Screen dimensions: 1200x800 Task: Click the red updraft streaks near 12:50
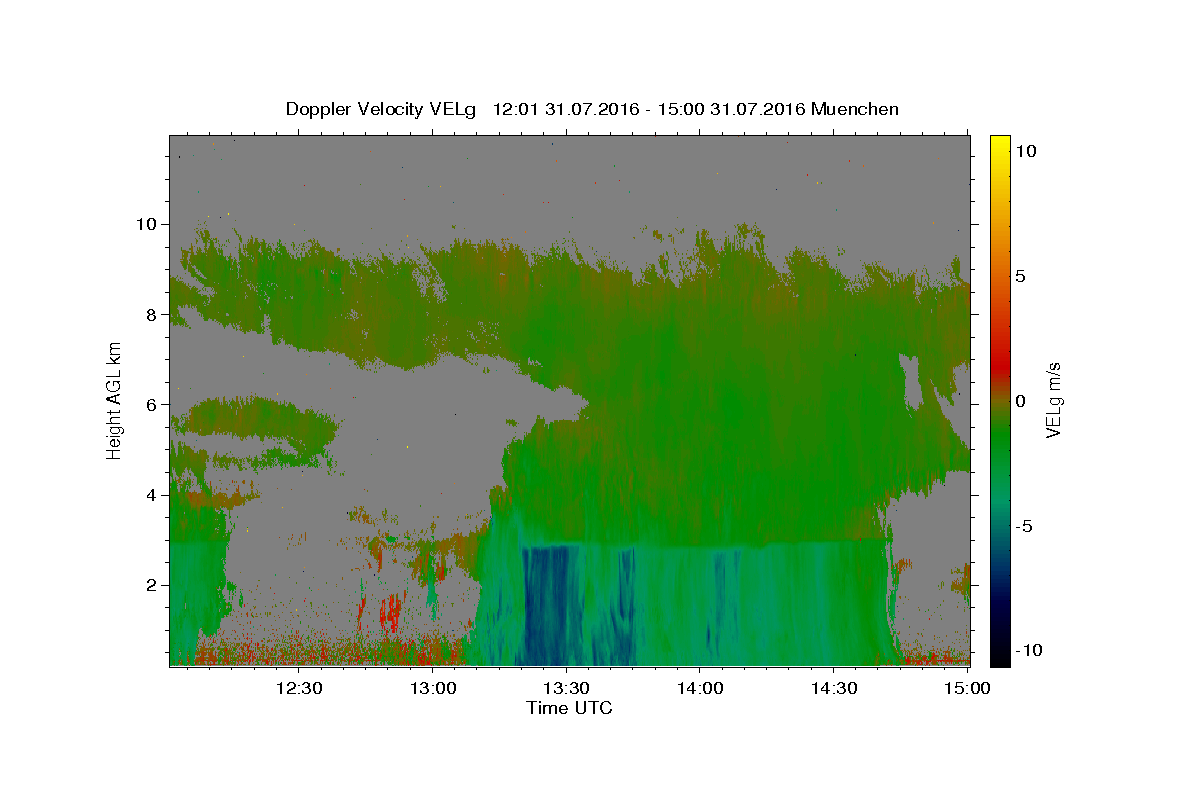(x=389, y=612)
